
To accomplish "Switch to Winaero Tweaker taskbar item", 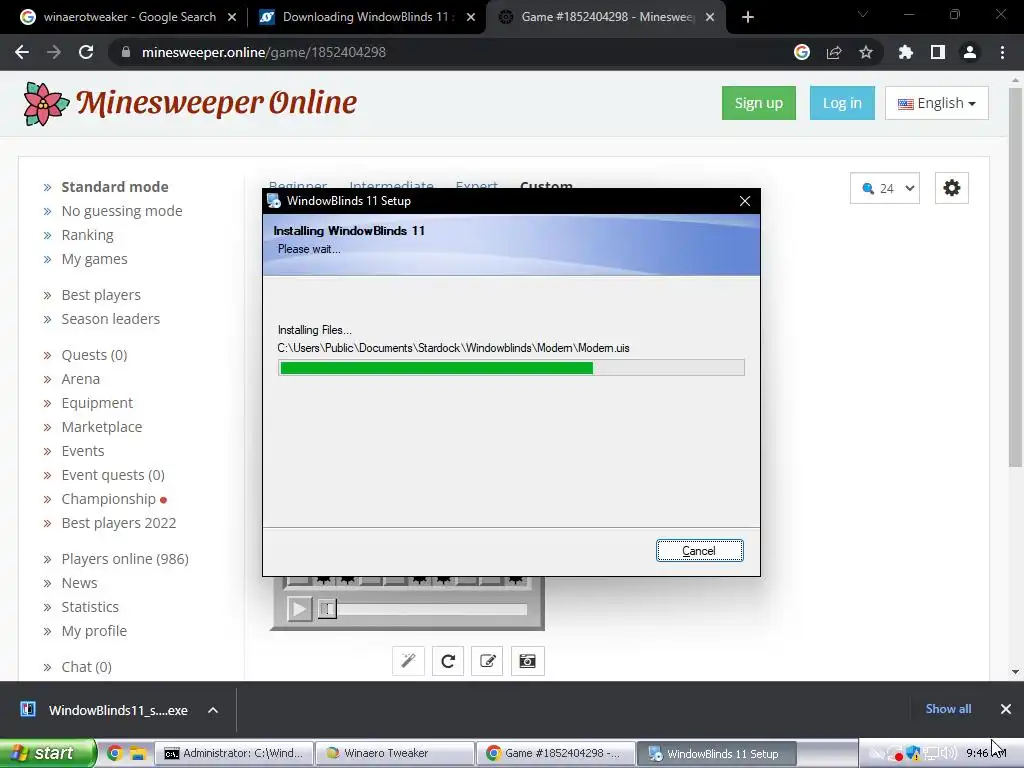I will (x=394, y=753).
